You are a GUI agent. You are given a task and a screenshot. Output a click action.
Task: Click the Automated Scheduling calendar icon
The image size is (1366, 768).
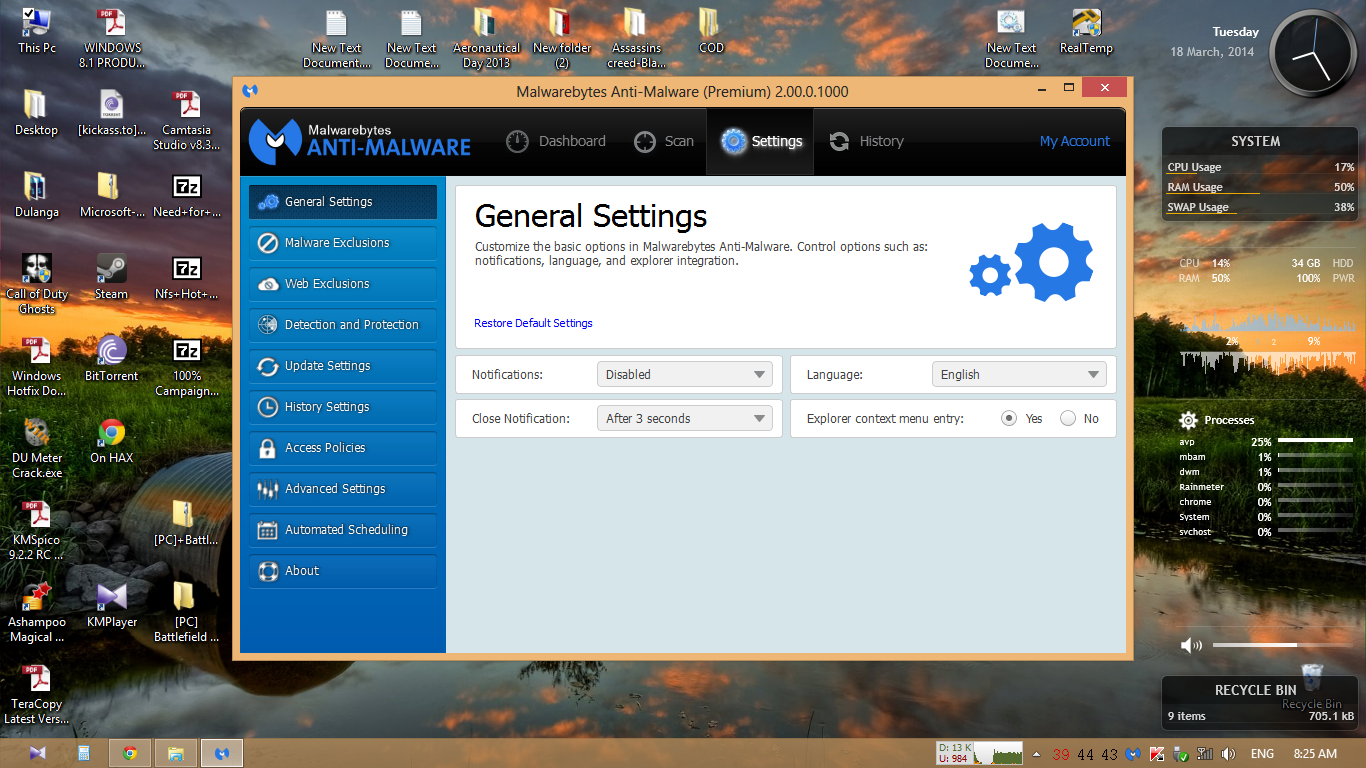(x=268, y=530)
